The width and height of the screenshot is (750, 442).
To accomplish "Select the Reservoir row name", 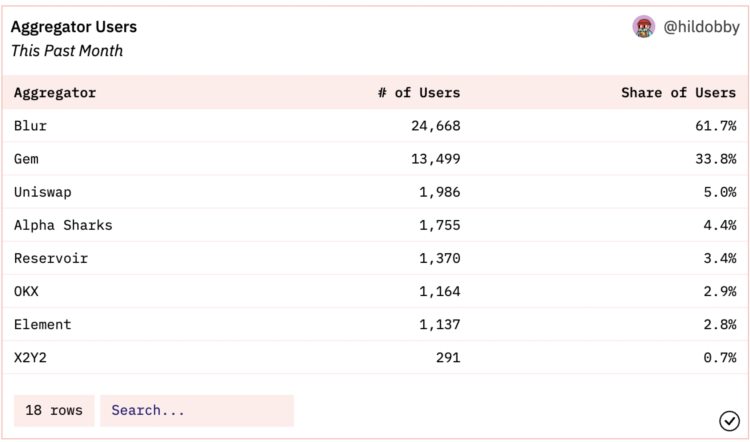I will tap(51, 258).
